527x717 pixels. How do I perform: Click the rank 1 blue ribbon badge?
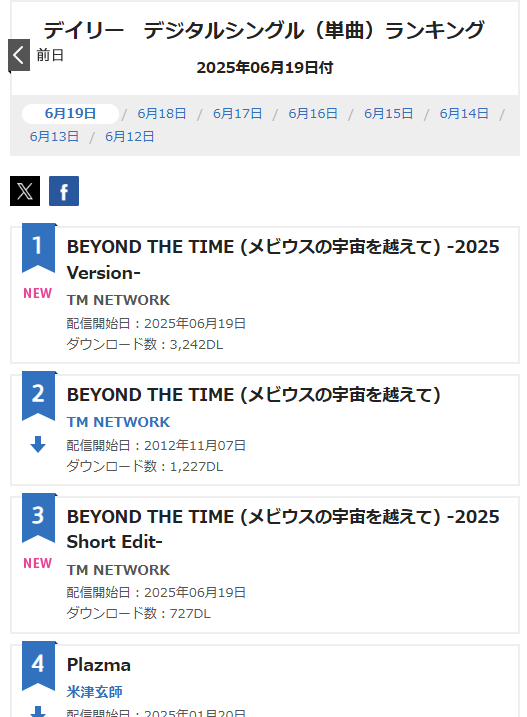click(38, 247)
